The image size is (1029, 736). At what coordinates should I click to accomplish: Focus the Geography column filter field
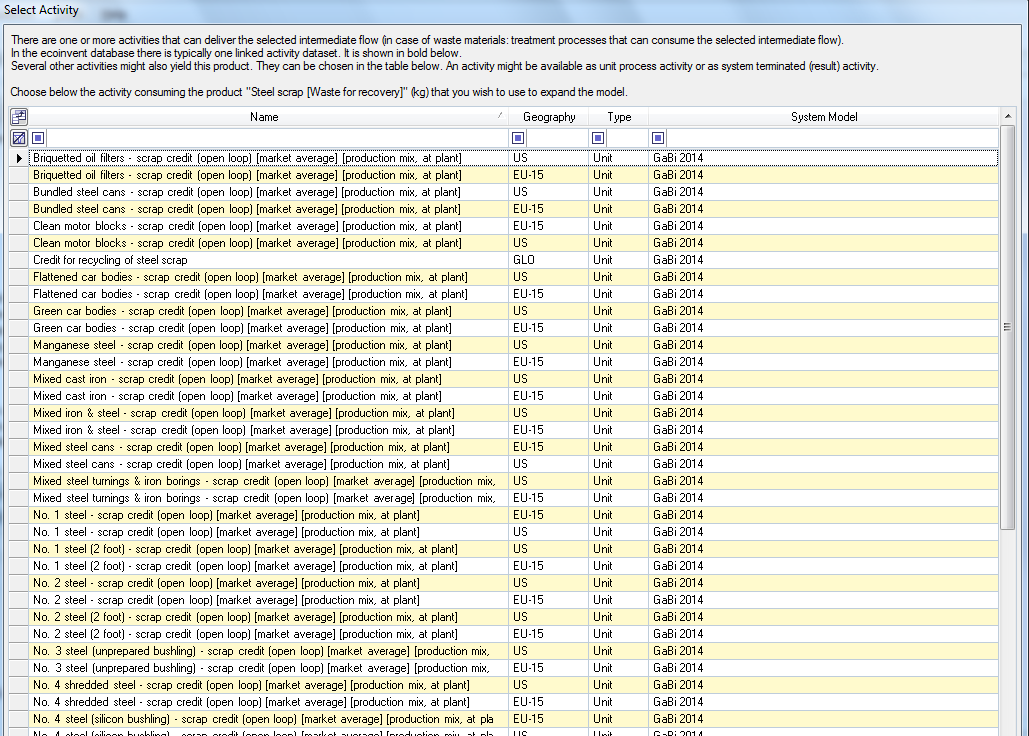click(556, 138)
